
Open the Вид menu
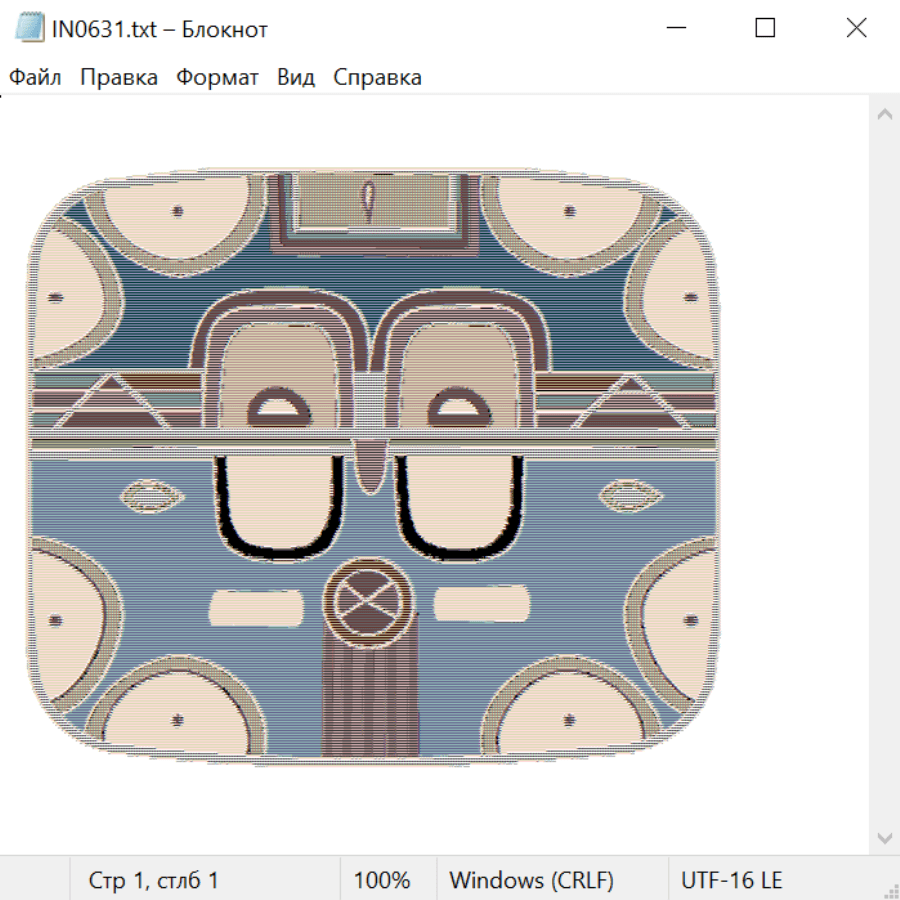click(x=295, y=78)
